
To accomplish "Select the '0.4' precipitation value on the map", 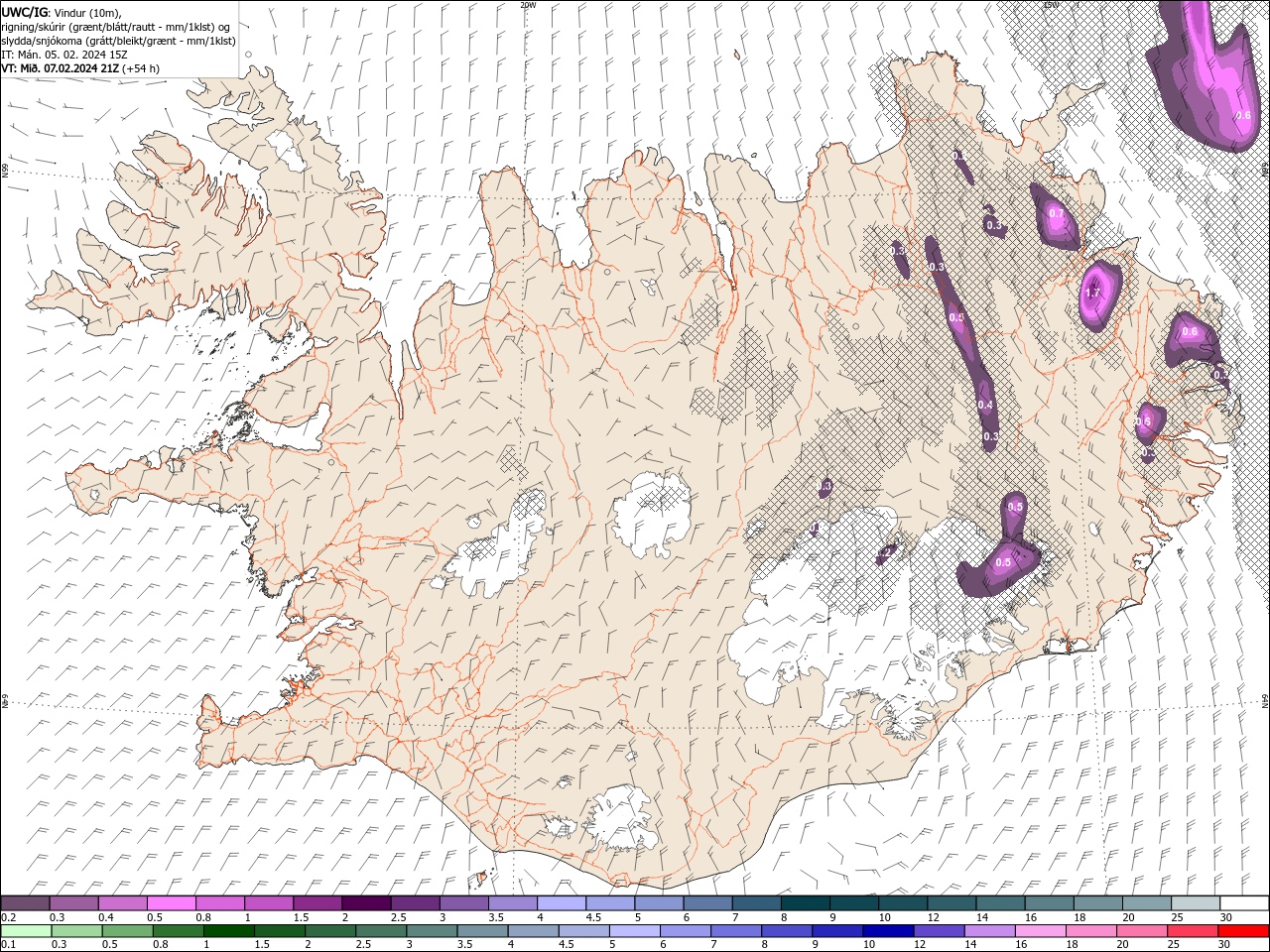I will tap(985, 405).
